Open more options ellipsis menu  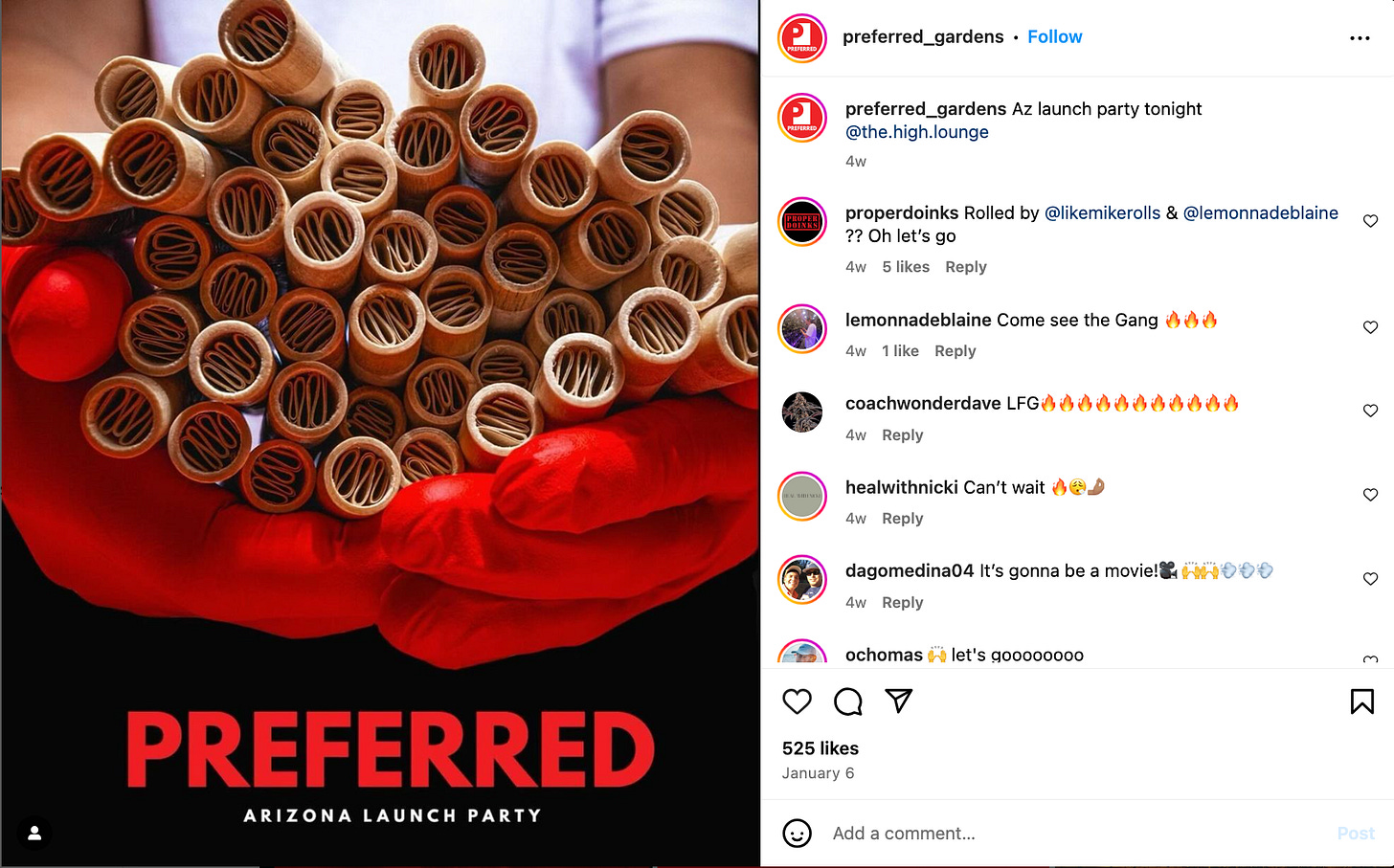tap(1360, 38)
